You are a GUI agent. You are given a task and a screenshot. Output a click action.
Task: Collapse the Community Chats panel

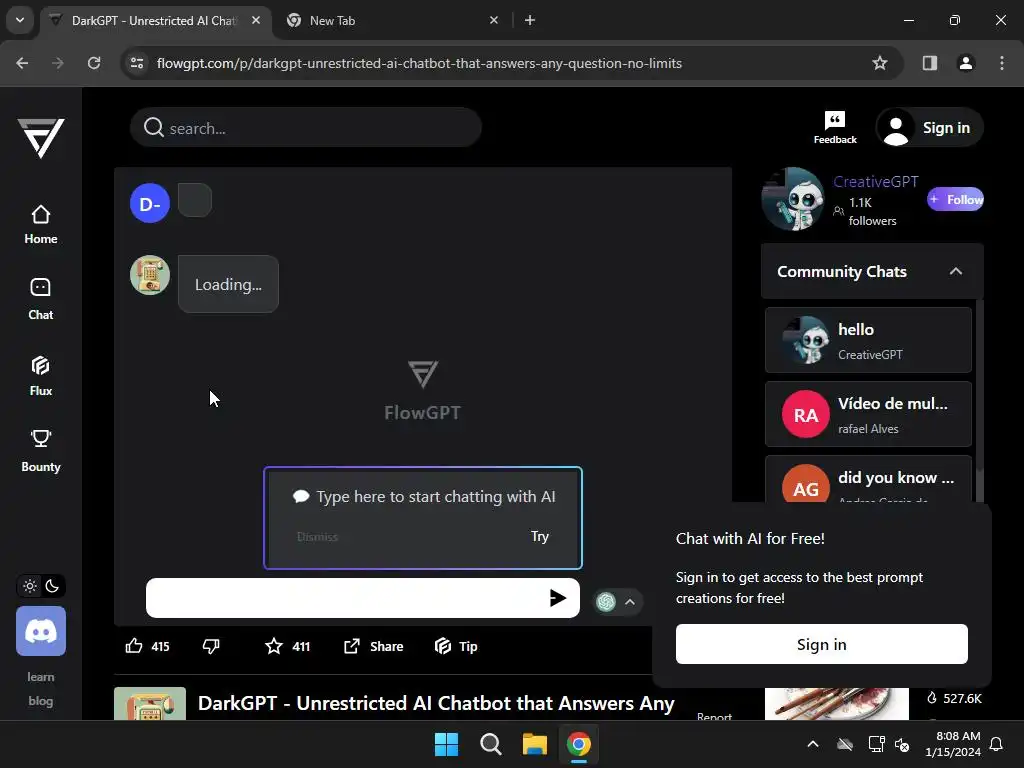click(955, 271)
